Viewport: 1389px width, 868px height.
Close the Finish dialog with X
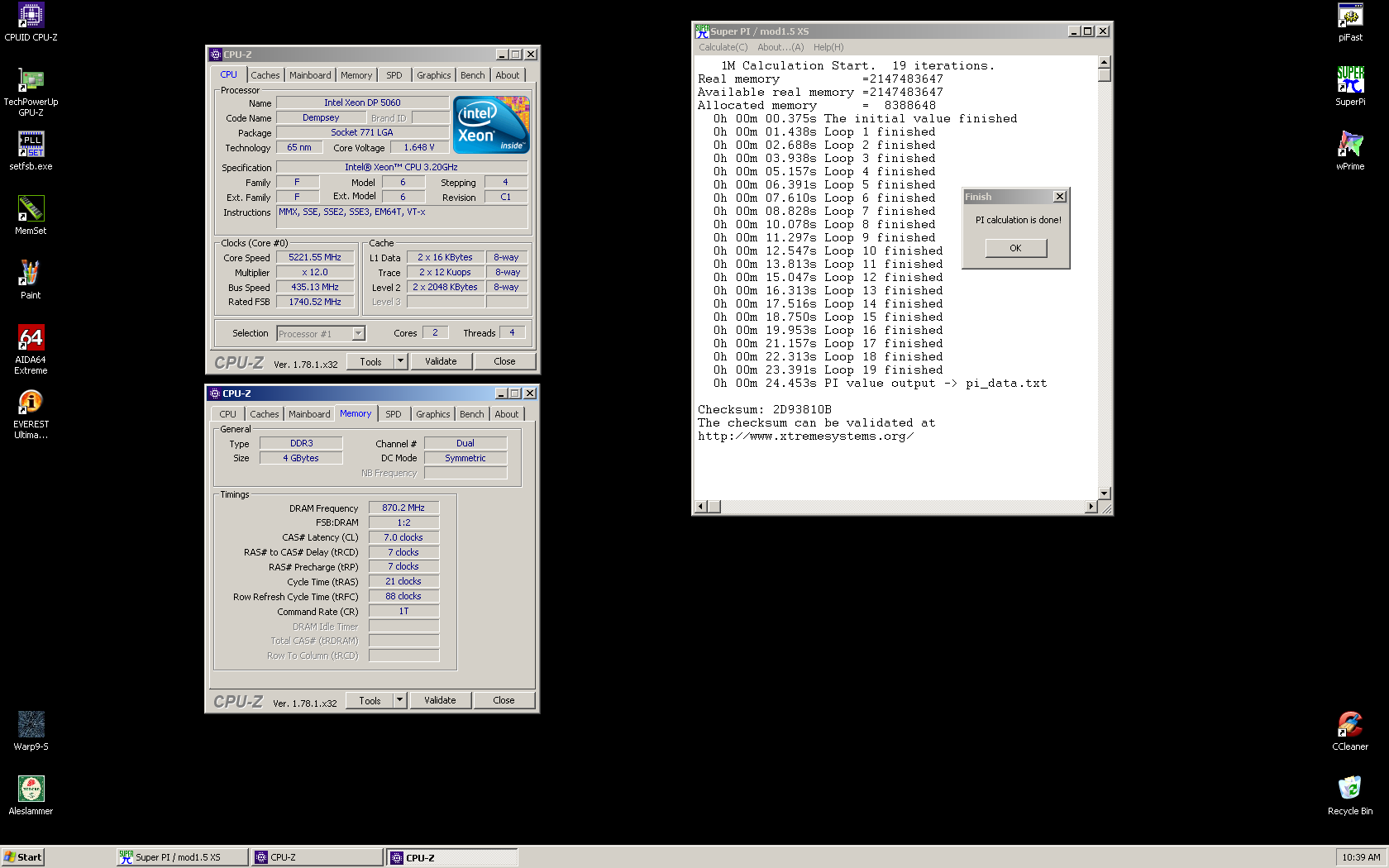[1060, 197]
